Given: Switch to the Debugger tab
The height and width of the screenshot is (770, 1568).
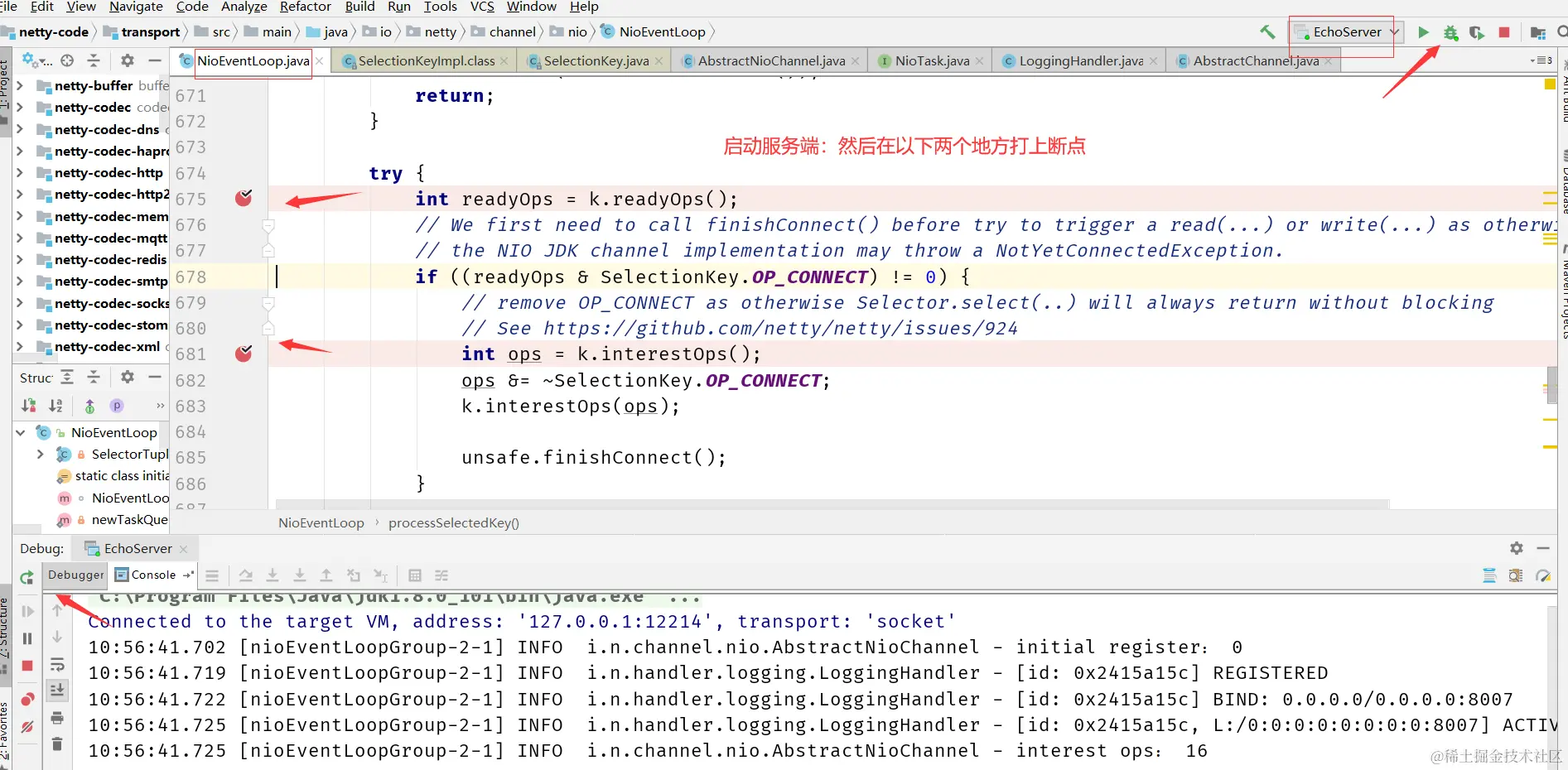Looking at the screenshot, I should [76, 575].
